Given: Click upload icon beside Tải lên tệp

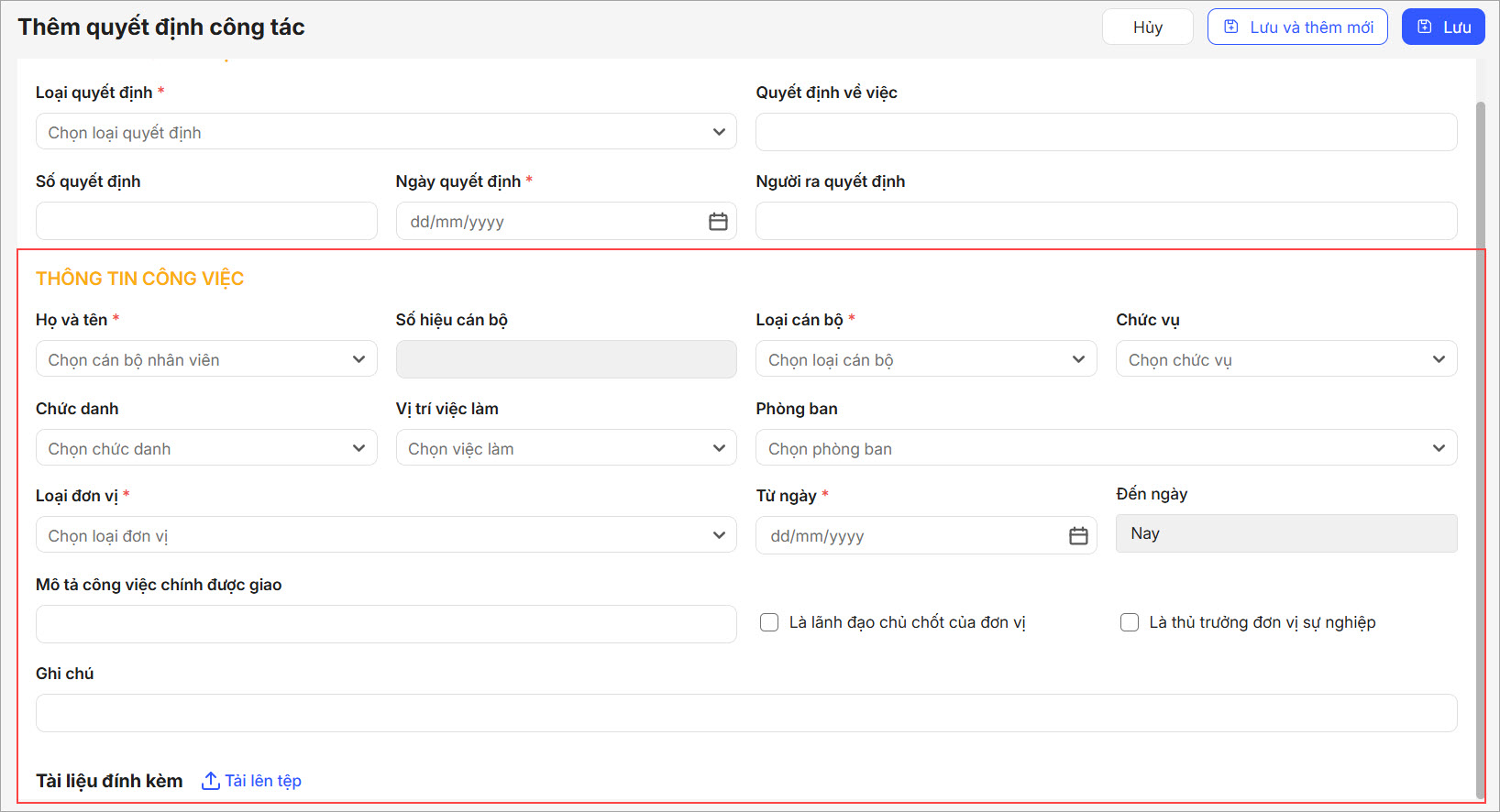Looking at the screenshot, I should tap(210, 781).
